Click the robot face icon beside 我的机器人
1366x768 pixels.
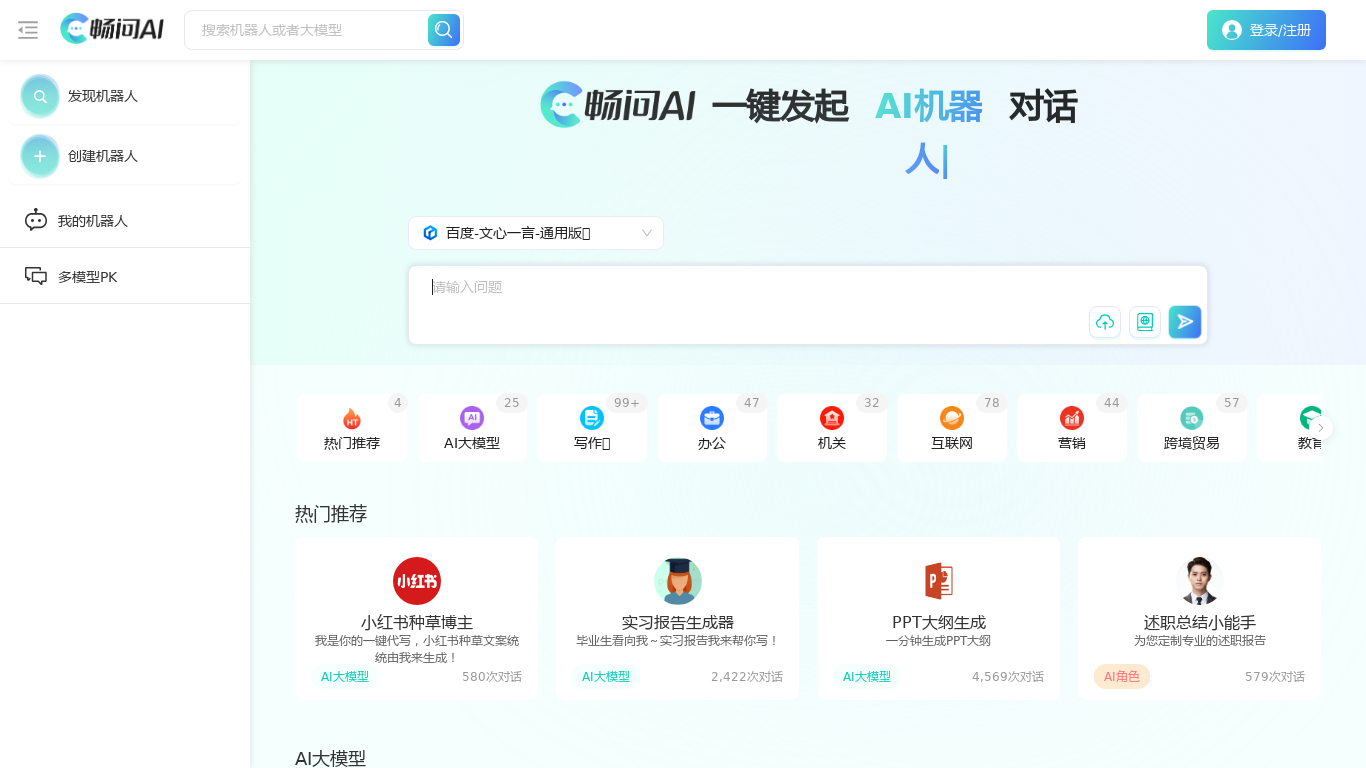pyautogui.click(x=36, y=220)
